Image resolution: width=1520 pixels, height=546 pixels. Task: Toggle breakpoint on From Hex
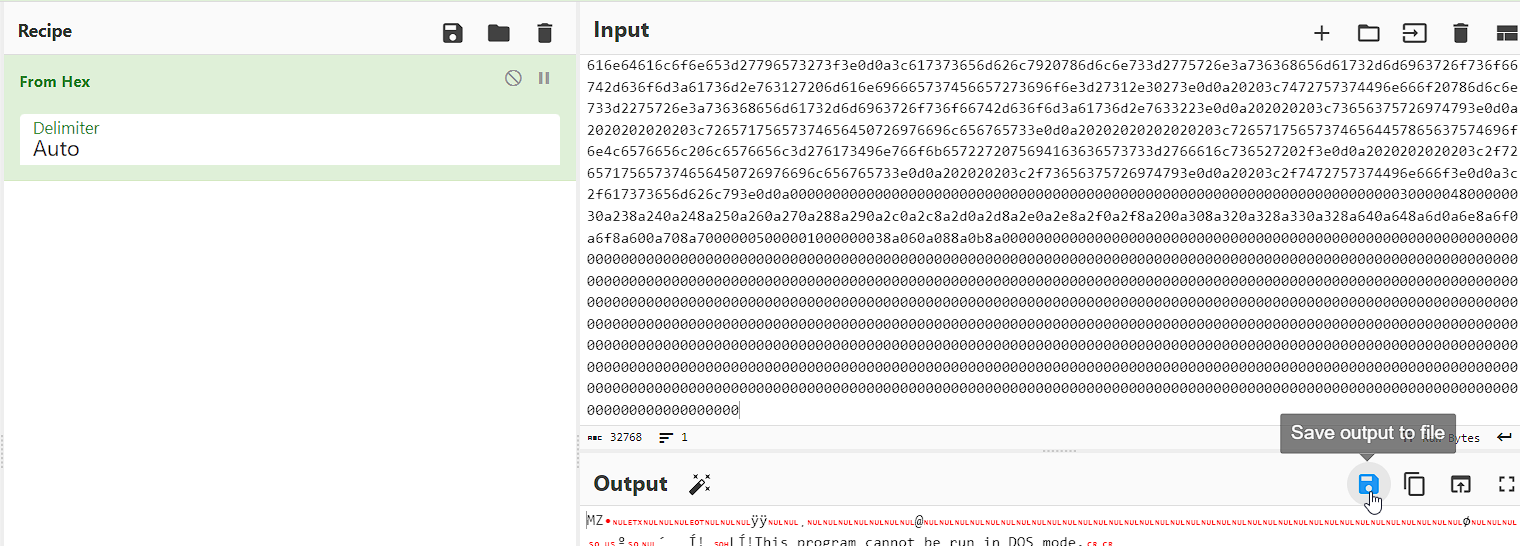(x=544, y=78)
